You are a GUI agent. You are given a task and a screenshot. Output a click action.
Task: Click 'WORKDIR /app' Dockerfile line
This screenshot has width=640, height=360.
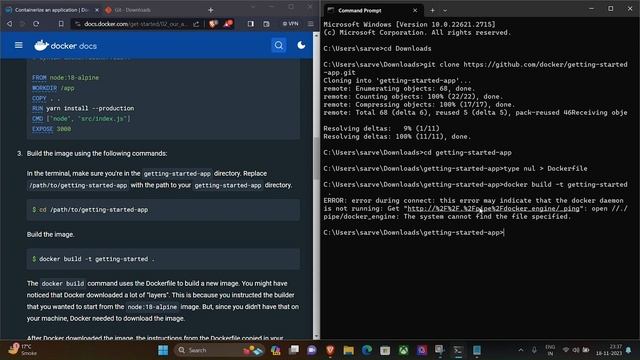(53, 88)
